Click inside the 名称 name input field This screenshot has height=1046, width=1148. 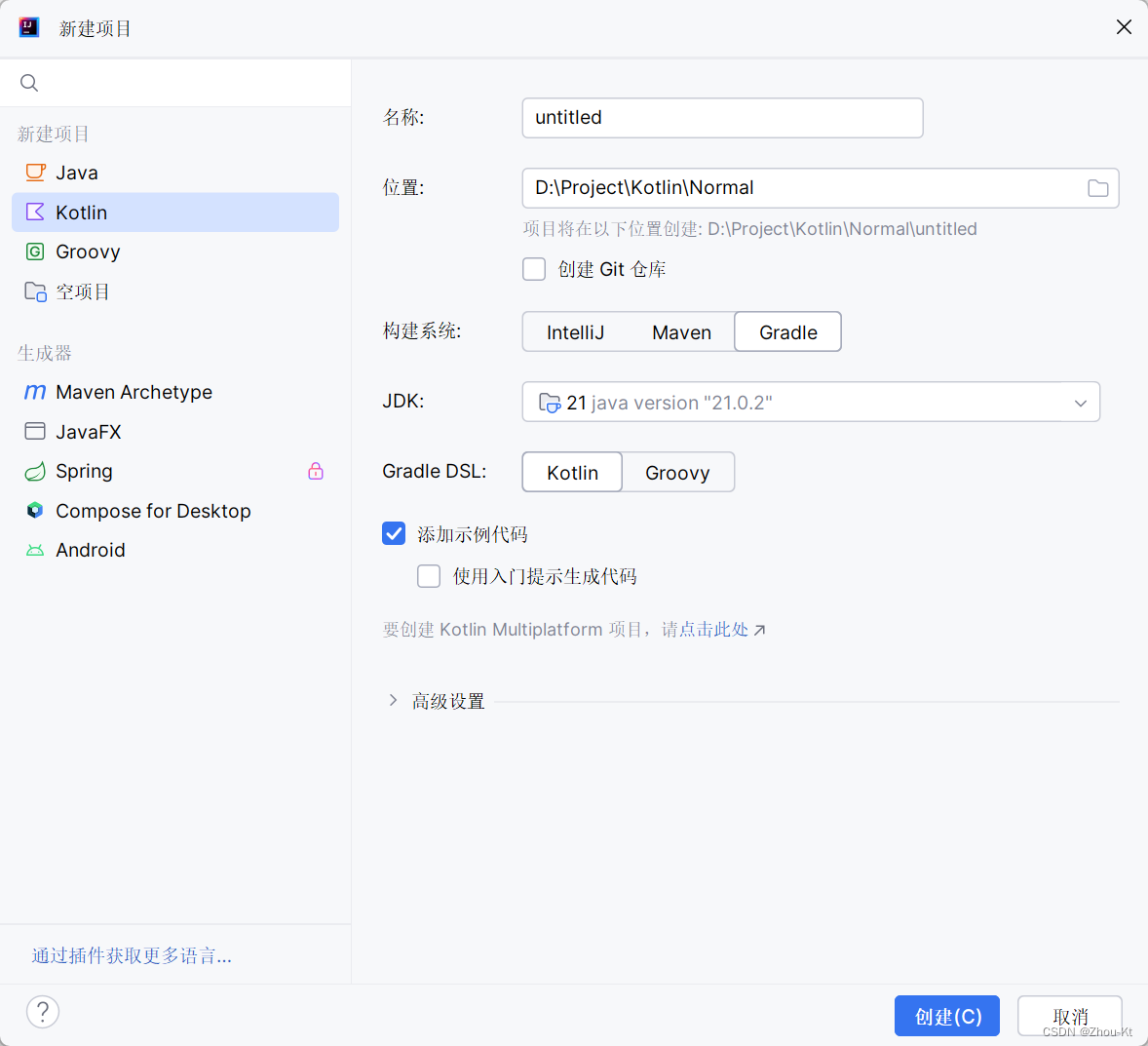tap(721, 117)
